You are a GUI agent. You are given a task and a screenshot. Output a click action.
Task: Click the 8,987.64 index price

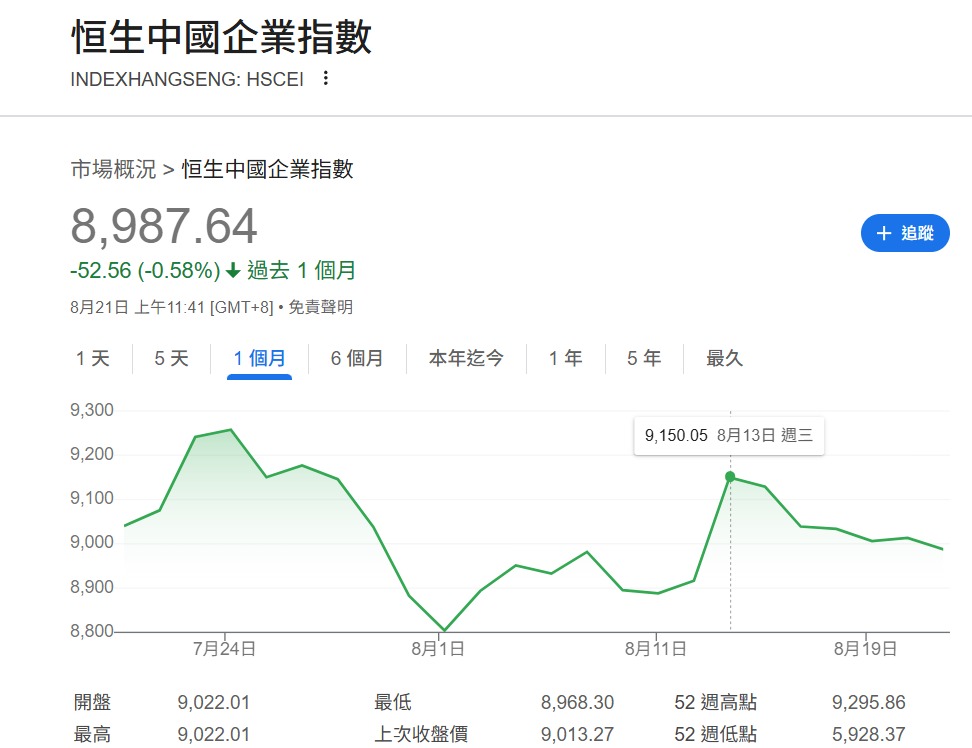(164, 227)
